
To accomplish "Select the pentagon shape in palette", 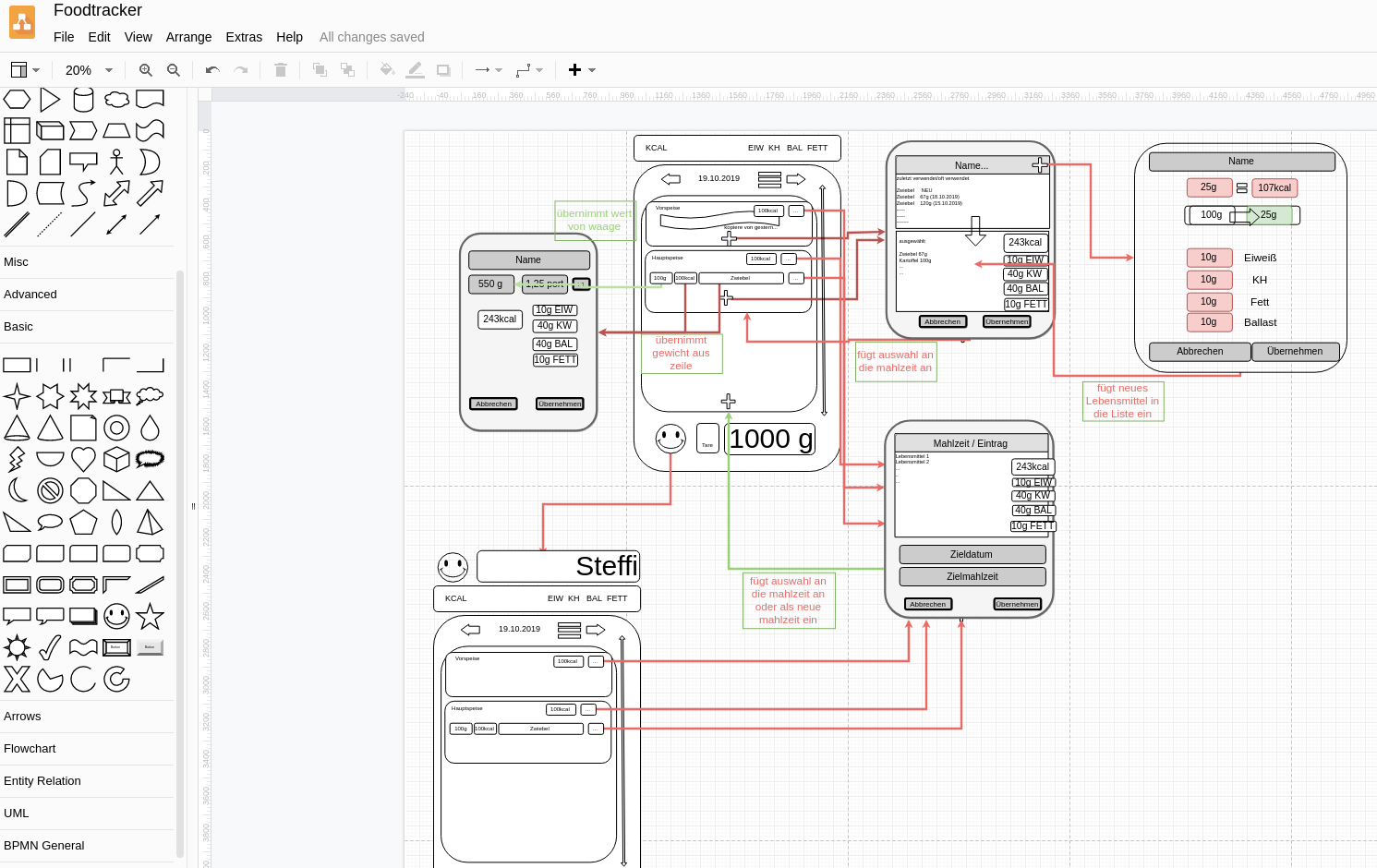I will pyautogui.click(x=83, y=522).
